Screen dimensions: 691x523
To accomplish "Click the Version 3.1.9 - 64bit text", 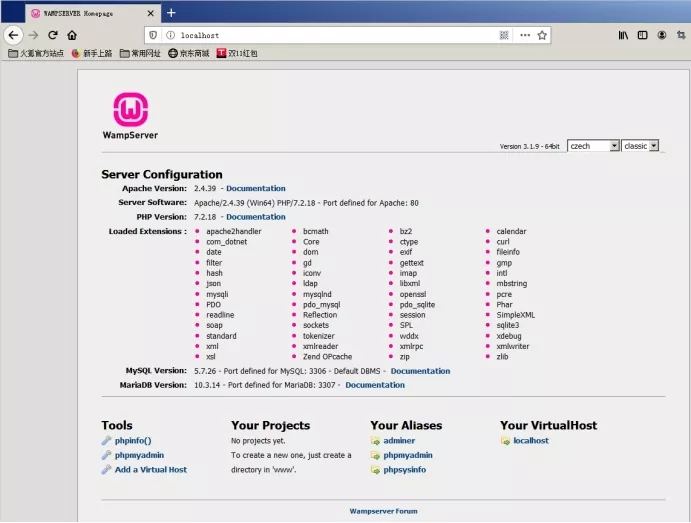I will 530,146.
